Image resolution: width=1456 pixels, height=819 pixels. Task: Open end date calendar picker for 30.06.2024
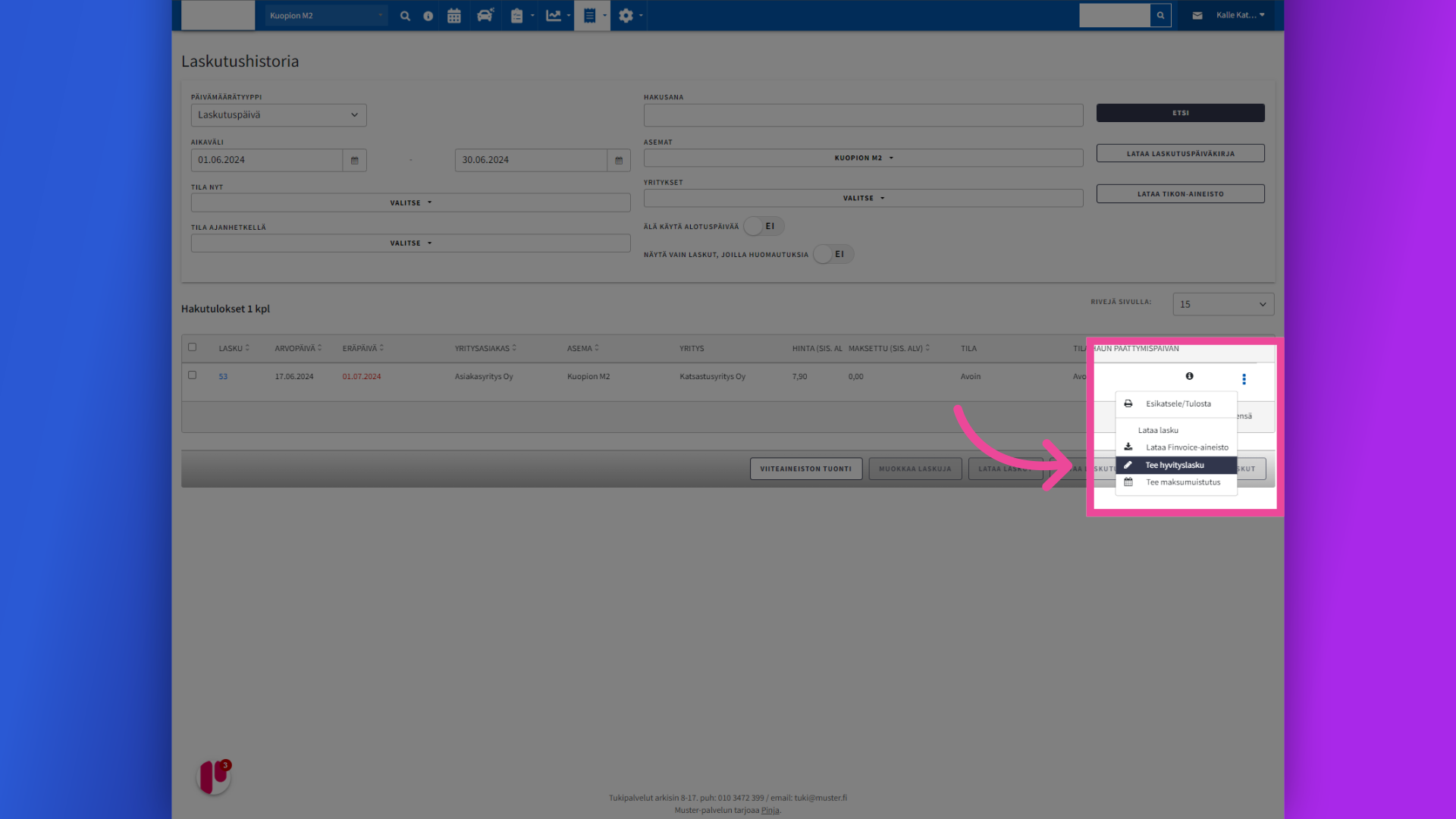click(619, 160)
